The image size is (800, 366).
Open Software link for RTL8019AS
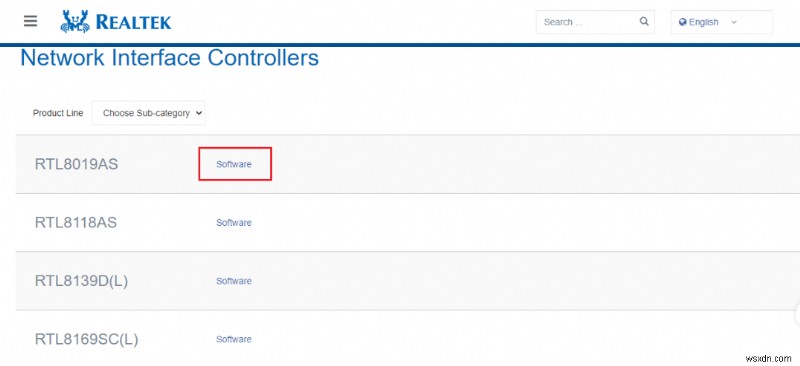click(x=234, y=164)
